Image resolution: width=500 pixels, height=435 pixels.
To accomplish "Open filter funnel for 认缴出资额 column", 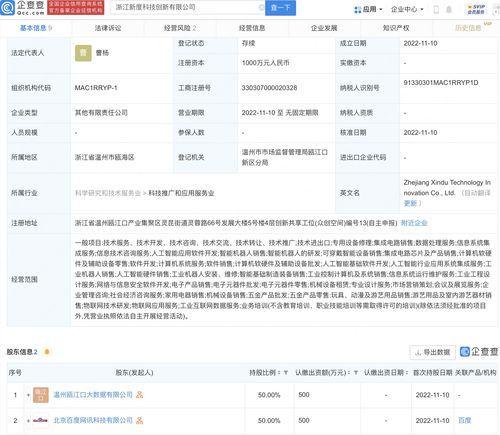I will coord(356,373).
